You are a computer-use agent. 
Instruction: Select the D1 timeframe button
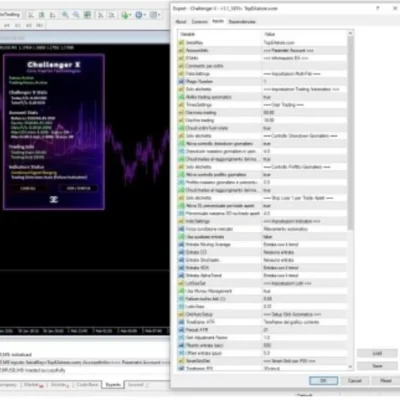pos(18,25)
